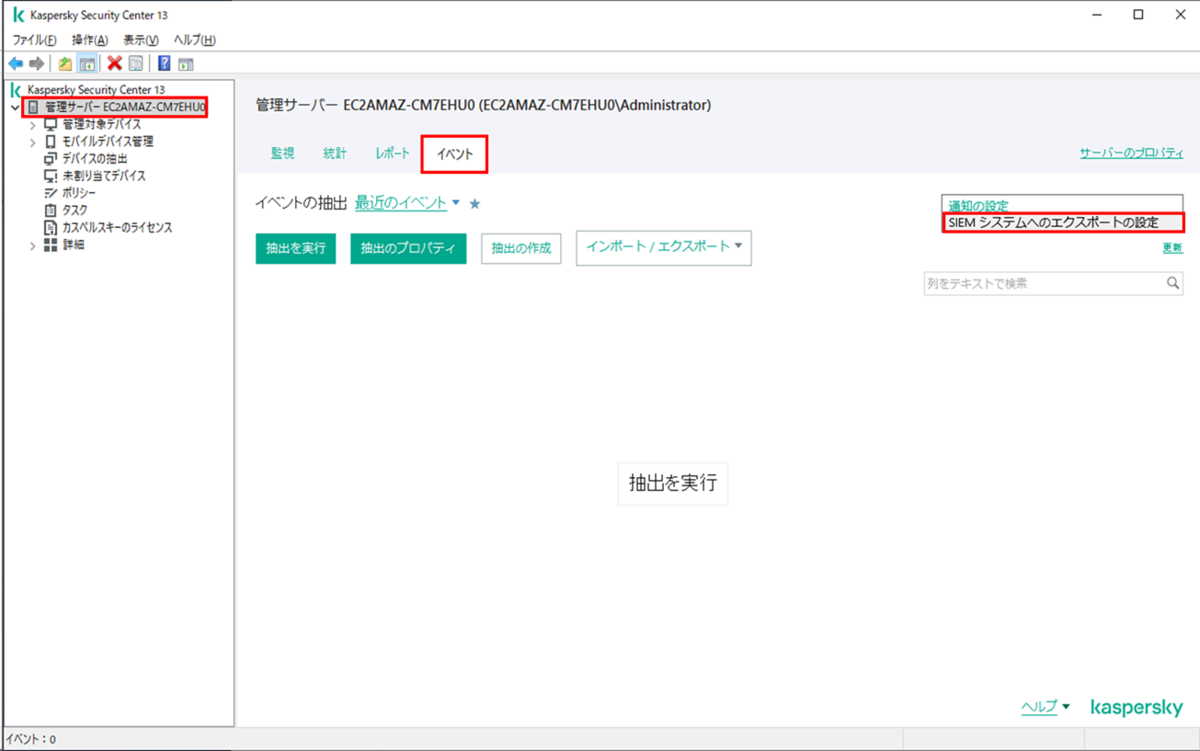Collapse the 管理サーバー EC2AMAZ-CM7EHU0 node
This screenshot has height=751, width=1200.
14,107
